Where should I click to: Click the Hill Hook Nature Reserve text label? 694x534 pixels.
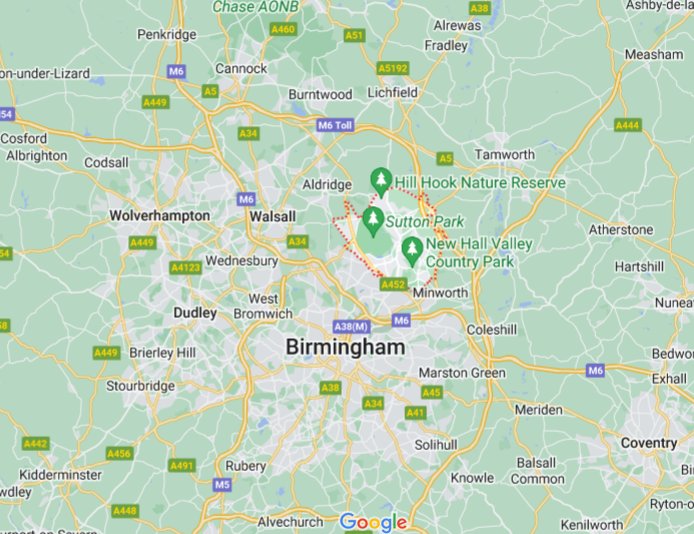pyautogui.click(x=480, y=182)
